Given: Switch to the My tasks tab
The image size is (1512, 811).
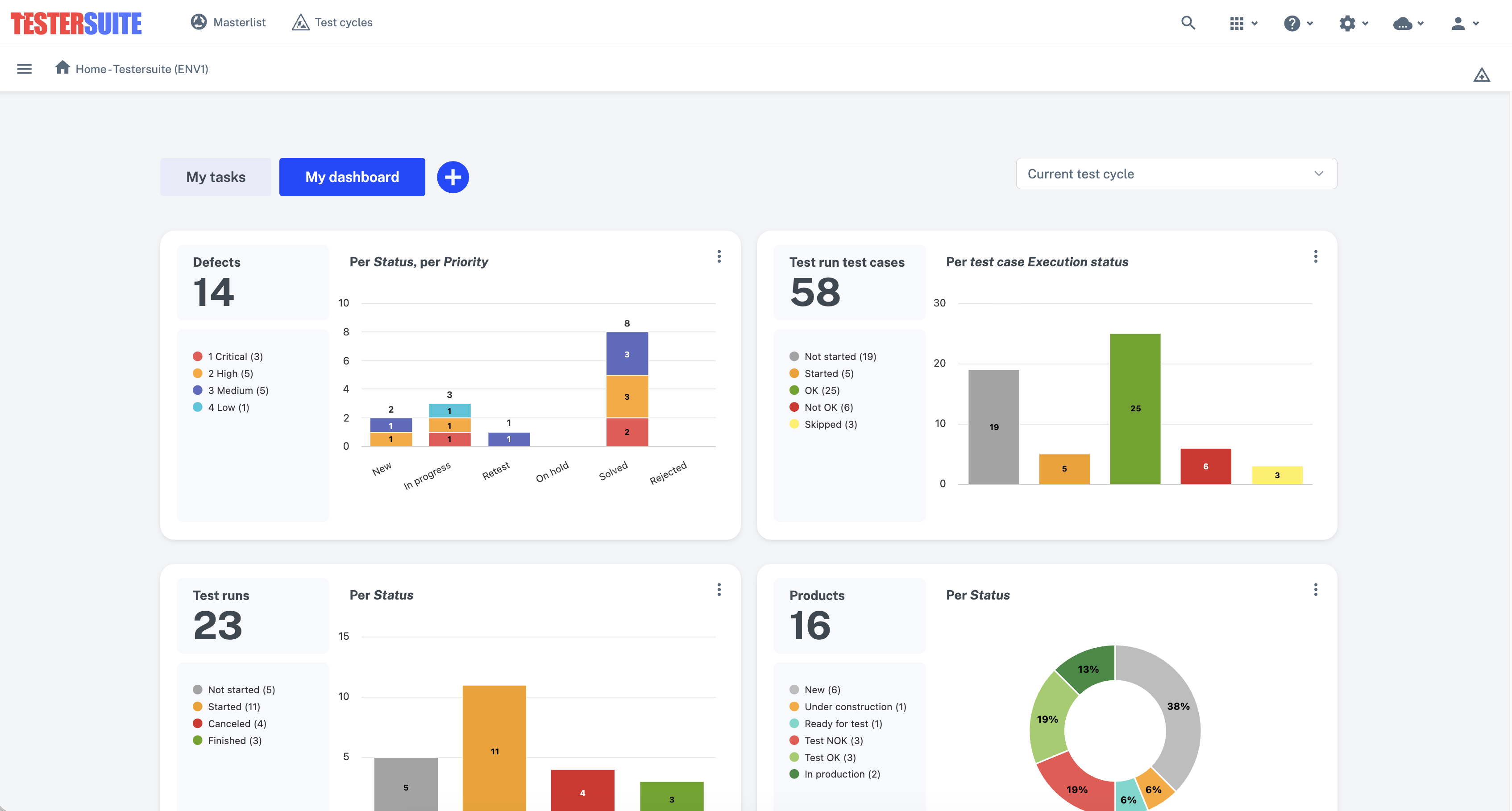Looking at the screenshot, I should (216, 177).
